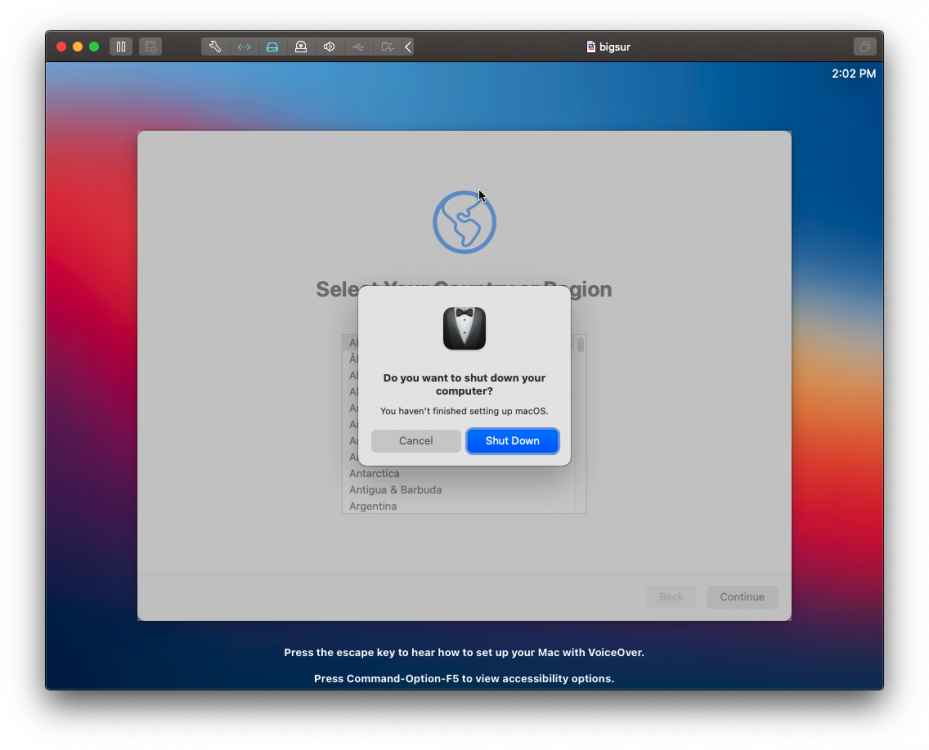The image size is (929, 750).
Task: Cancel the shut down dialog
Action: [416, 441]
